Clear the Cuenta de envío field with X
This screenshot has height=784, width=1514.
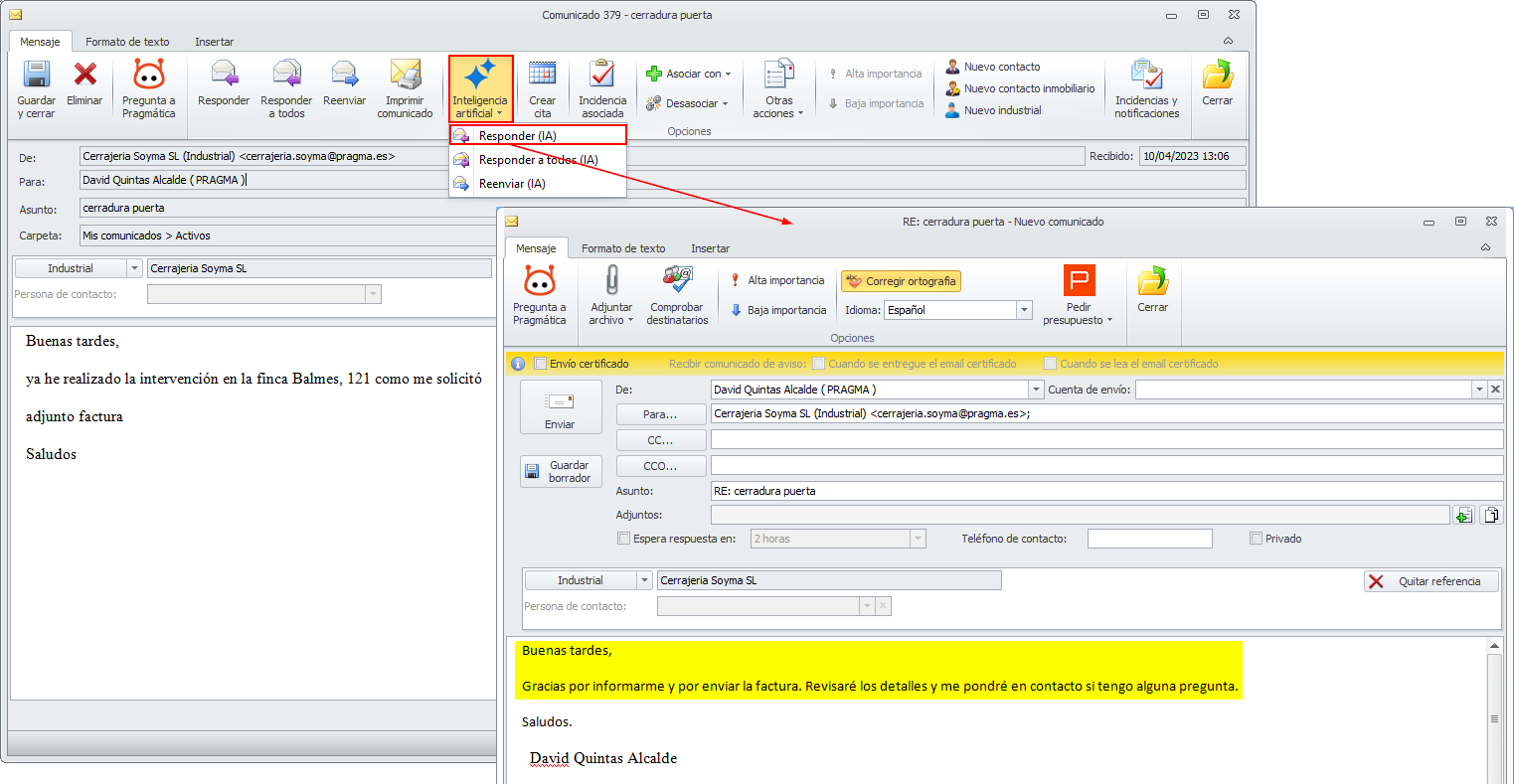pyautogui.click(x=1495, y=390)
